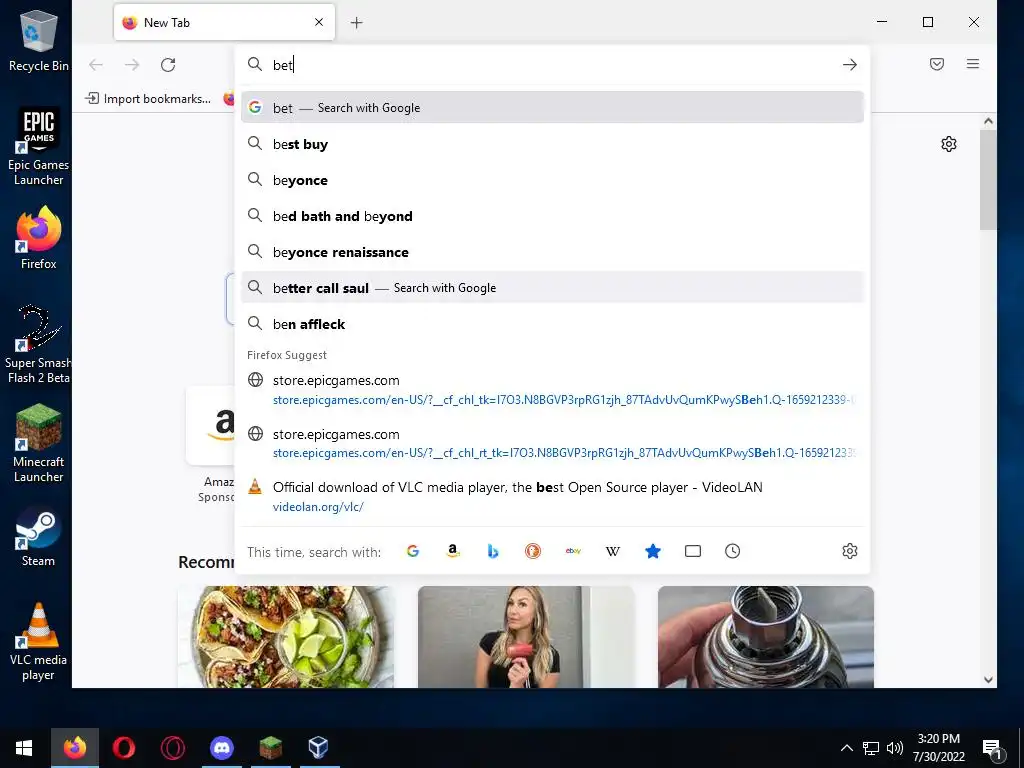Click Import bookmarks in bookmarks toolbar
This screenshot has width=1024, height=768.
149,99
